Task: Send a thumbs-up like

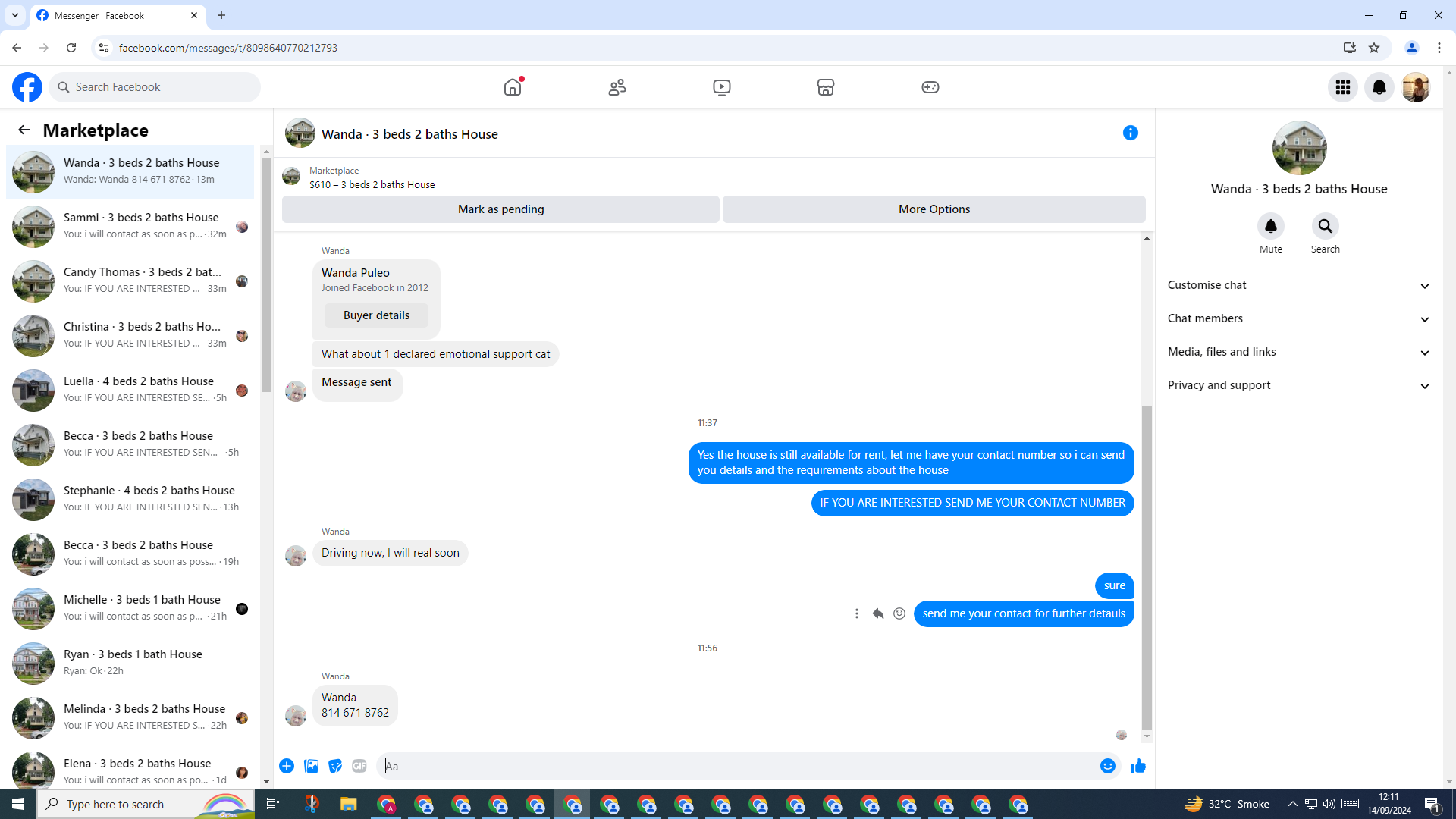Action: click(1137, 766)
